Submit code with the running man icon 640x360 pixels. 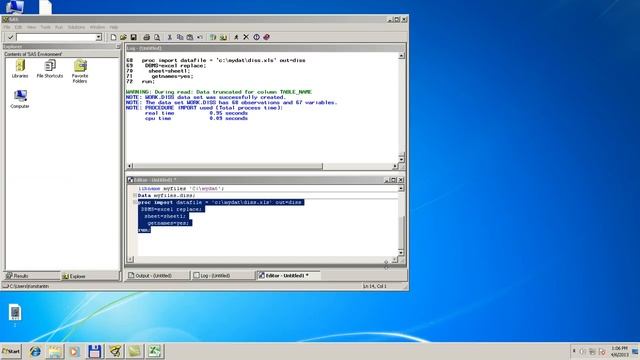236,37
